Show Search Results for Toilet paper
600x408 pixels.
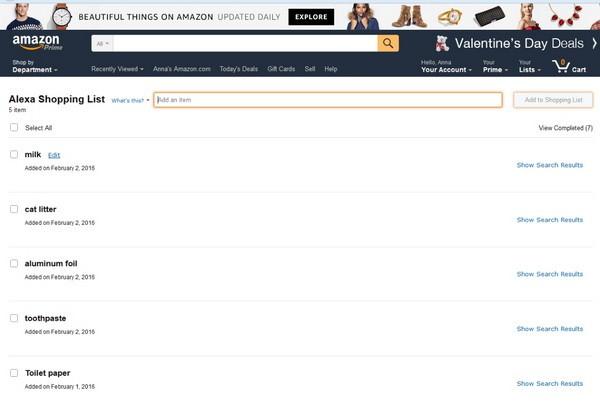[x=550, y=384]
